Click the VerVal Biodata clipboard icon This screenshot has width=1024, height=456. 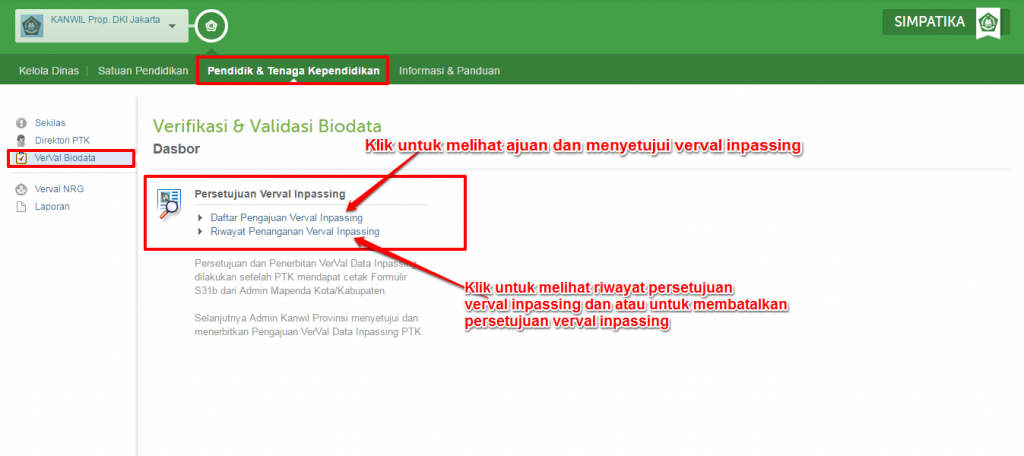22,157
